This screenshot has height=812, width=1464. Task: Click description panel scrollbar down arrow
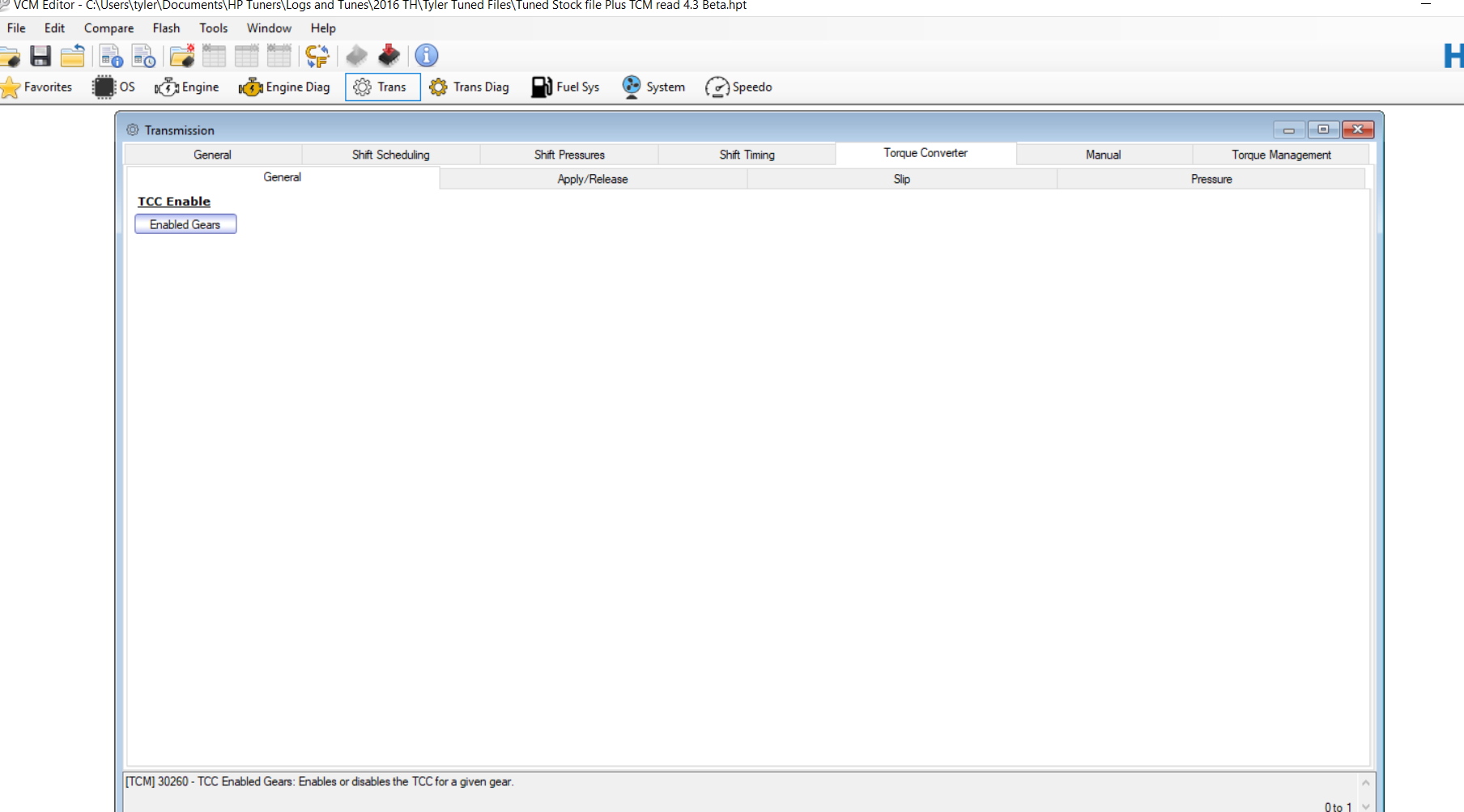(x=1366, y=806)
